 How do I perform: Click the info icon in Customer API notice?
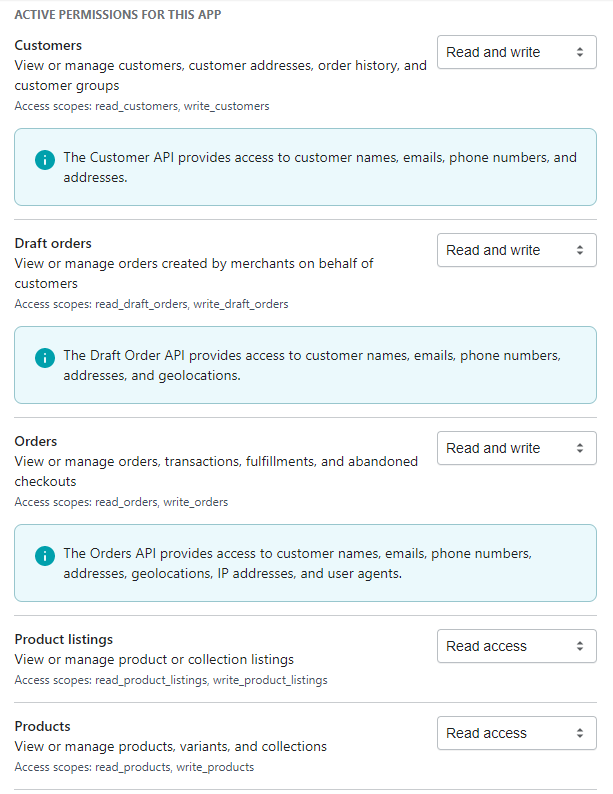[x=45, y=160]
